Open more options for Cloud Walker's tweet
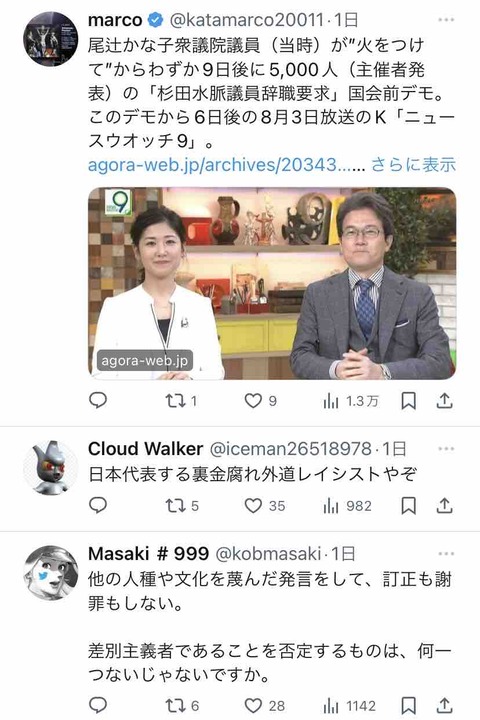 pyautogui.click(x=446, y=449)
